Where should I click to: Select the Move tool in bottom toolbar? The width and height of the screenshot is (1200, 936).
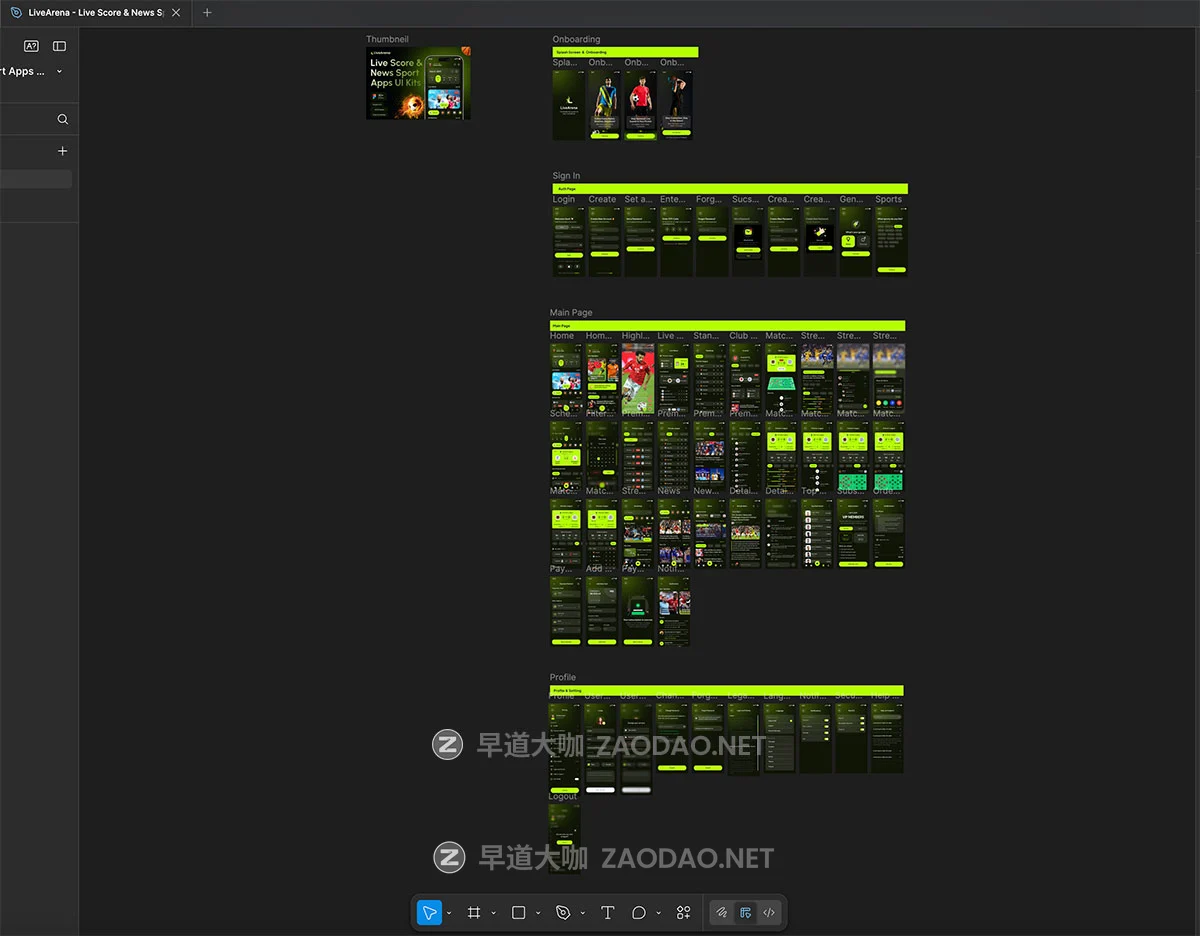pyautogui.click(x=429, y=912)
